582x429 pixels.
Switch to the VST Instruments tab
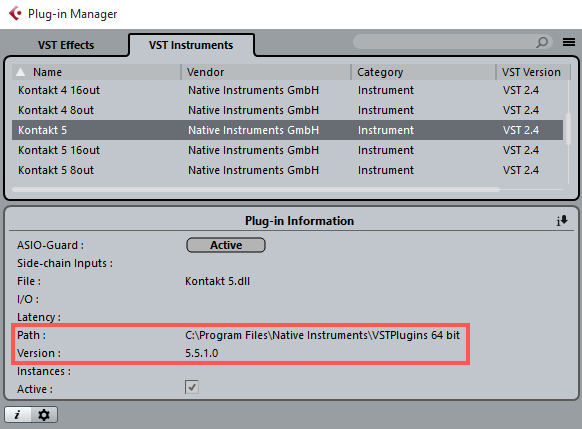191,45
